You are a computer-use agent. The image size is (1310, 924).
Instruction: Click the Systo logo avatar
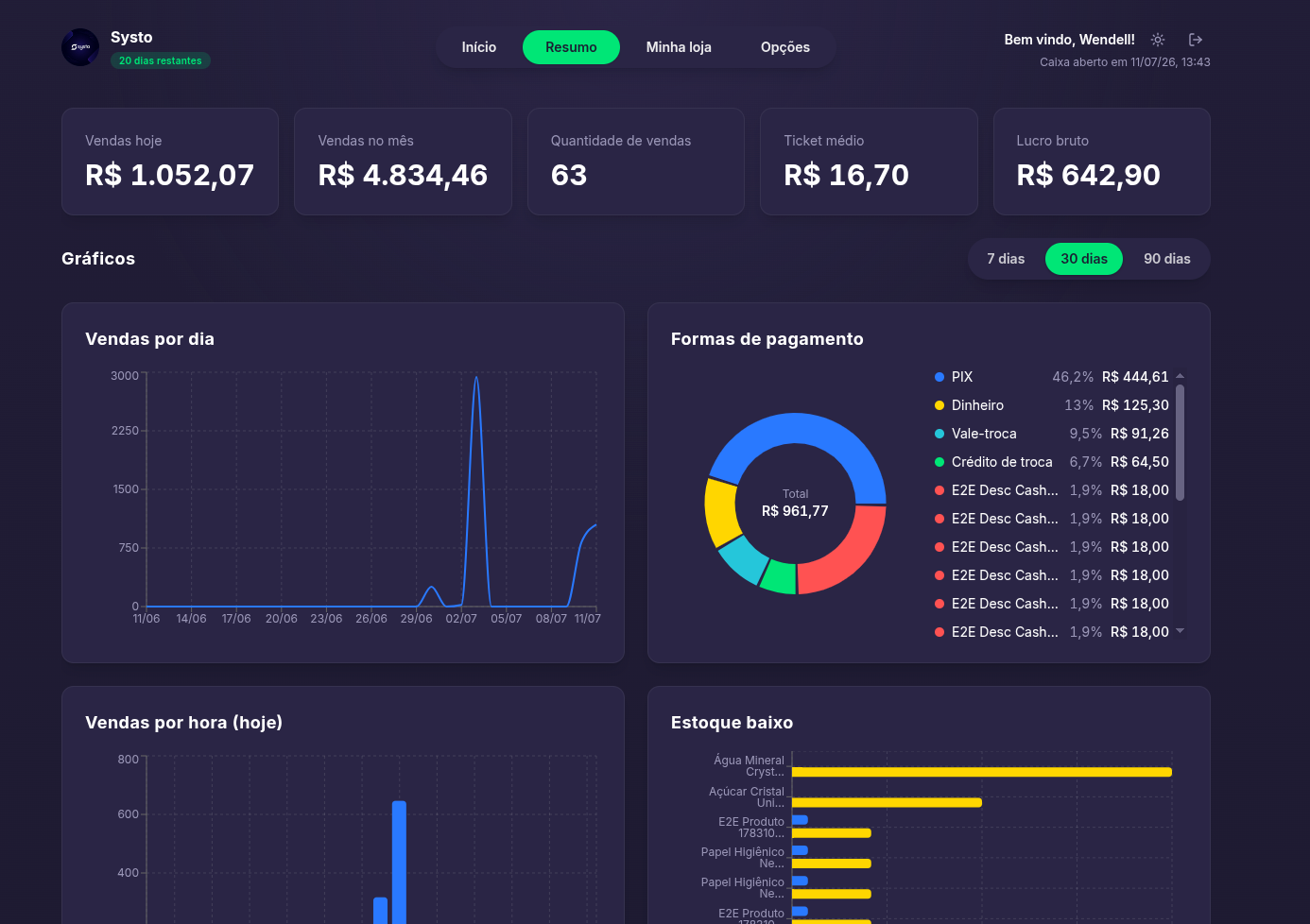point(80,47)
